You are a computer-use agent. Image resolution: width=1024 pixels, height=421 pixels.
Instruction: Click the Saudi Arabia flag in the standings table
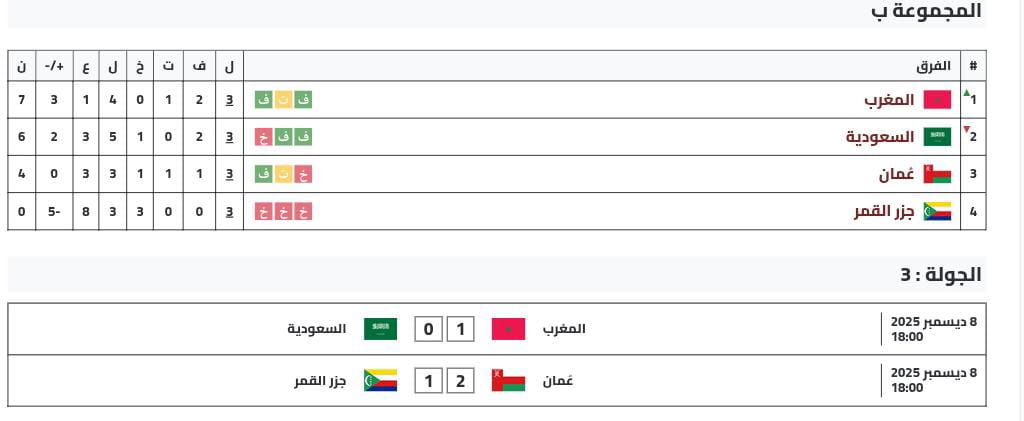(x=937, y=137)
